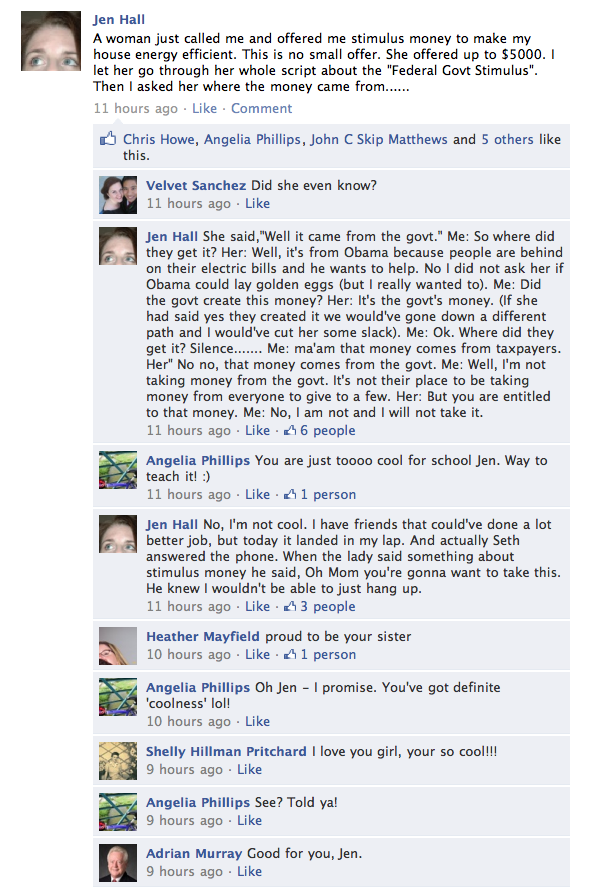
Task: Open Shelly Hillman Pritchard's profile name link
Action: pos(226,752)
